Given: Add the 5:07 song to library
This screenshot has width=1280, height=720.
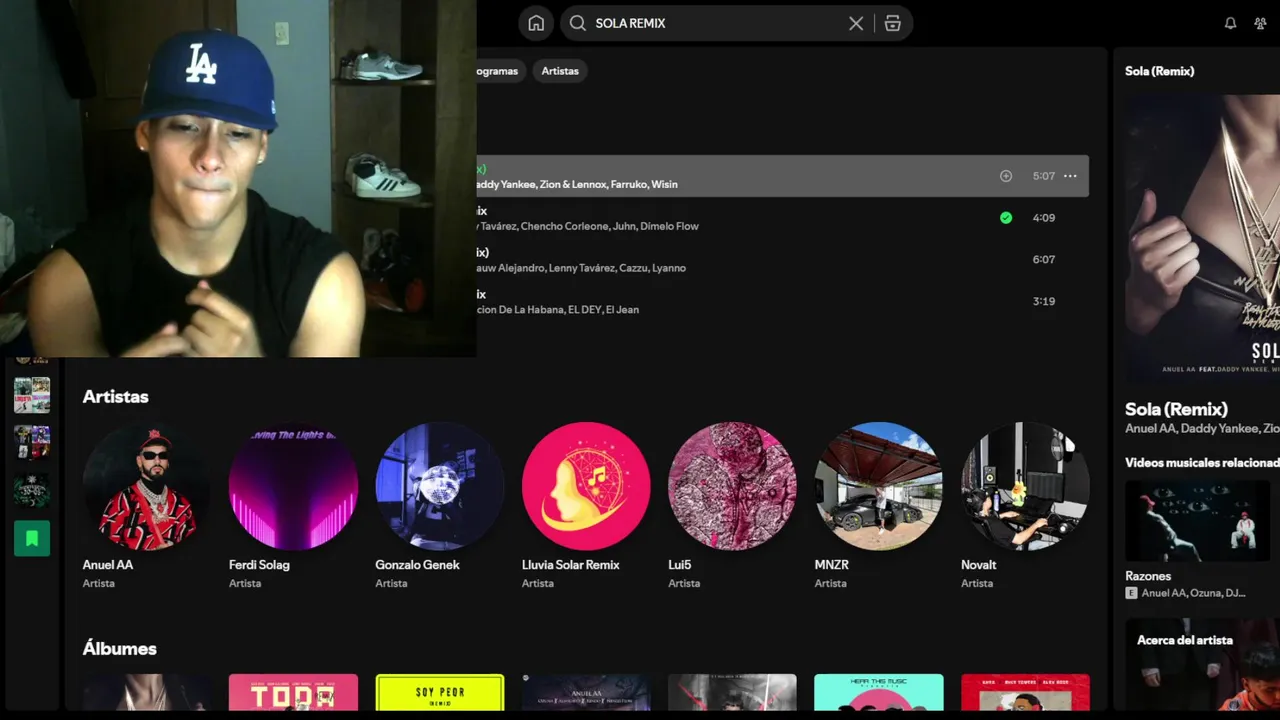Looking at the screenshot, I should [x=1006, y=176].
